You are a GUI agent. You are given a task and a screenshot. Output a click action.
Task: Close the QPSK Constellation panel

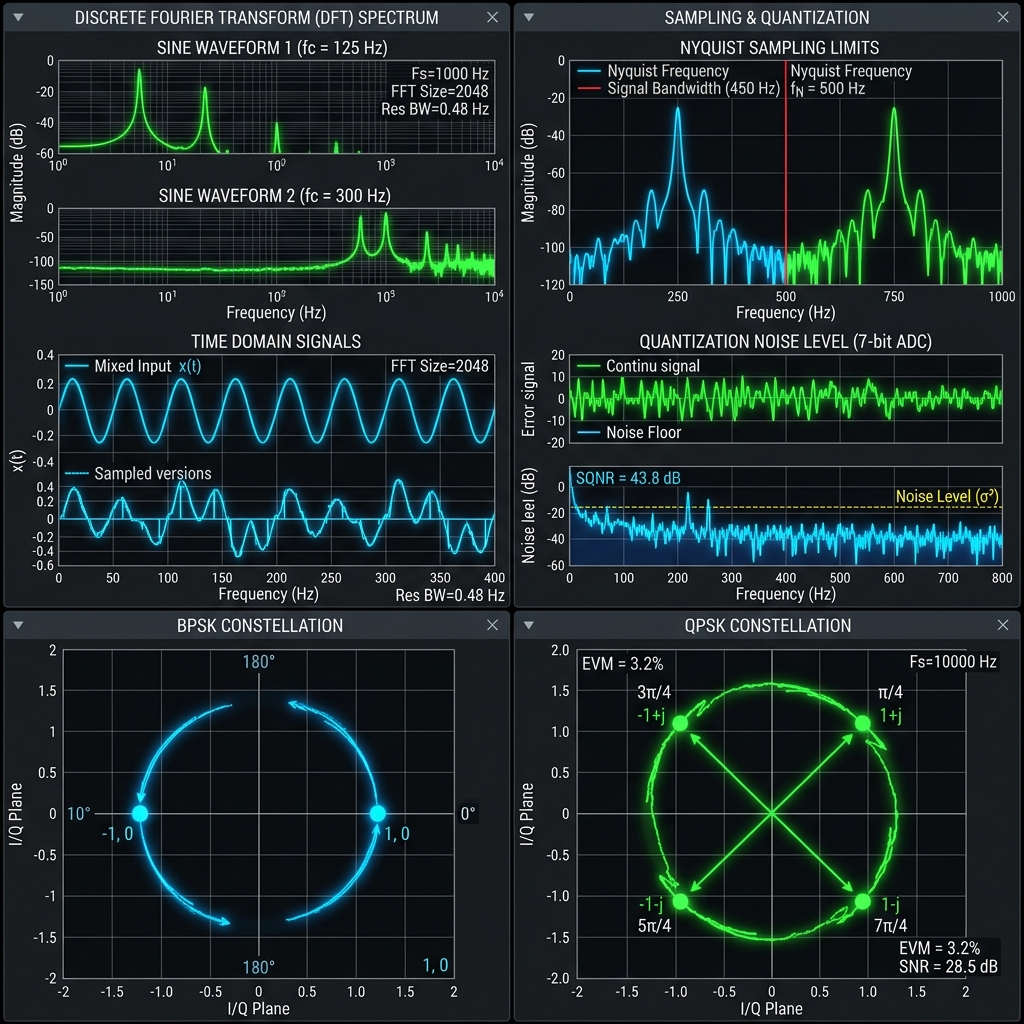1003,625
